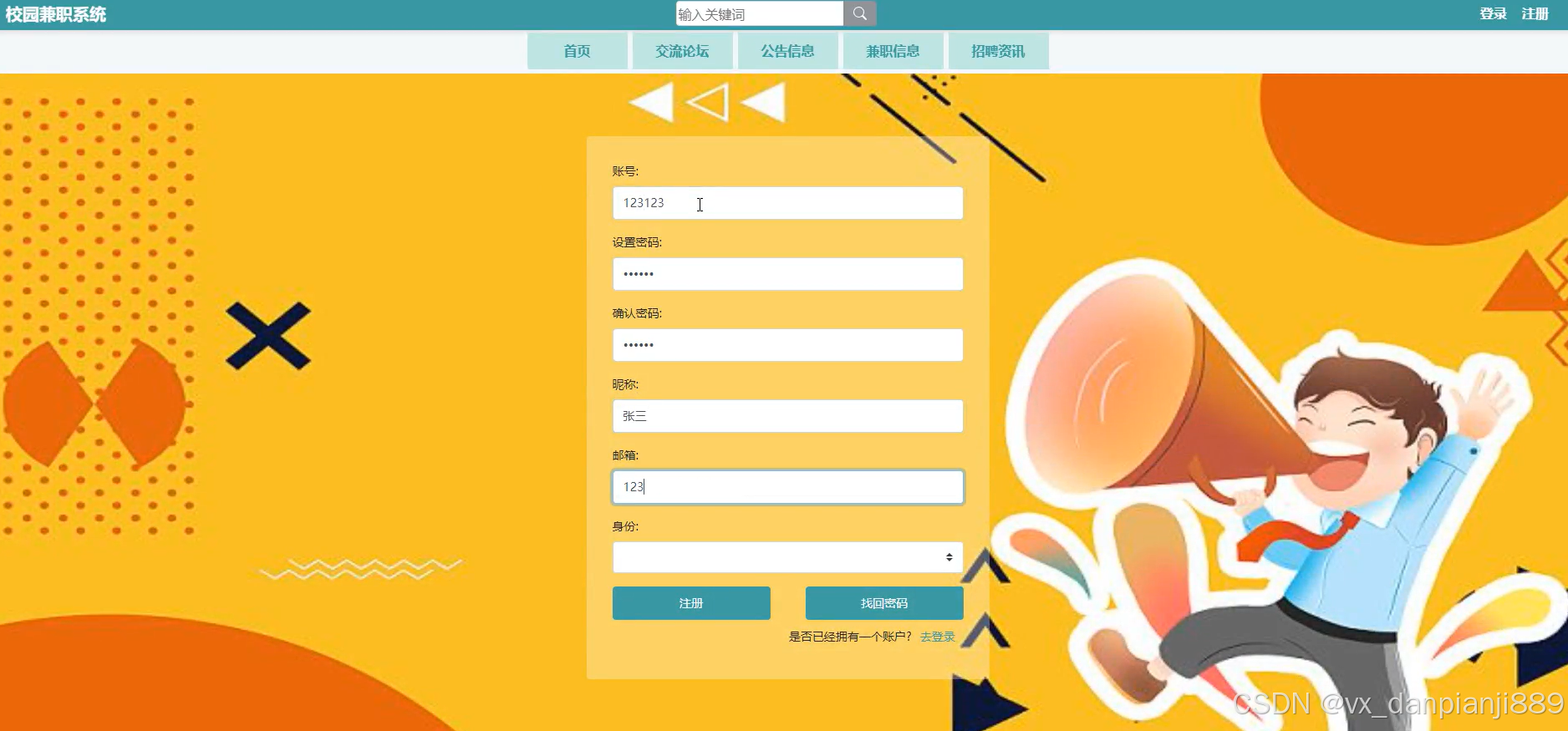
Task: Click the 设置密码 password field
Action: click(787, 274)
